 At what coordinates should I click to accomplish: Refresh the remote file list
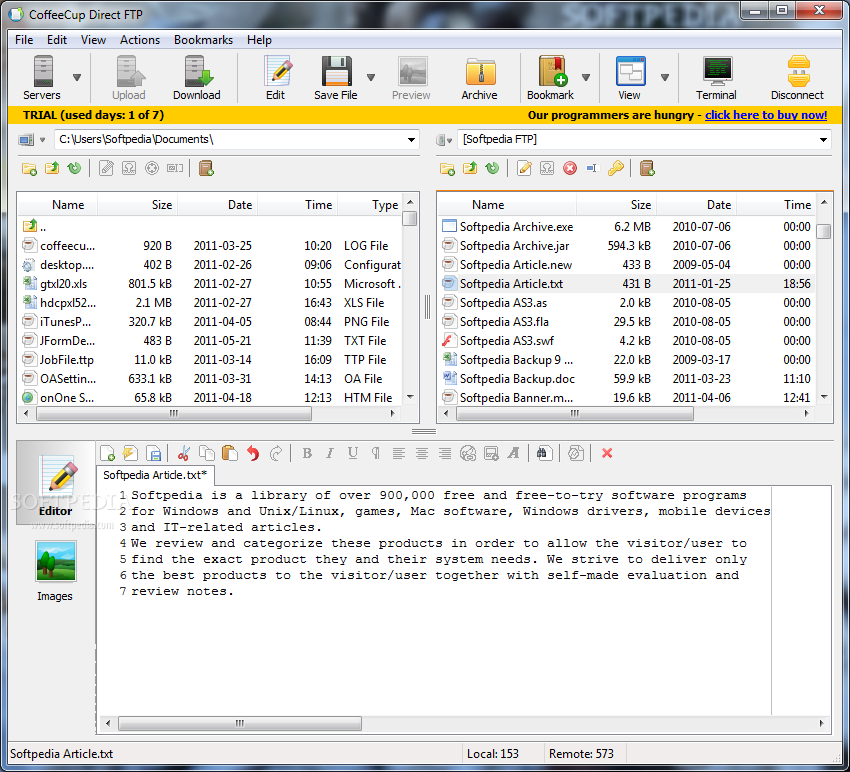pos(492,168)
